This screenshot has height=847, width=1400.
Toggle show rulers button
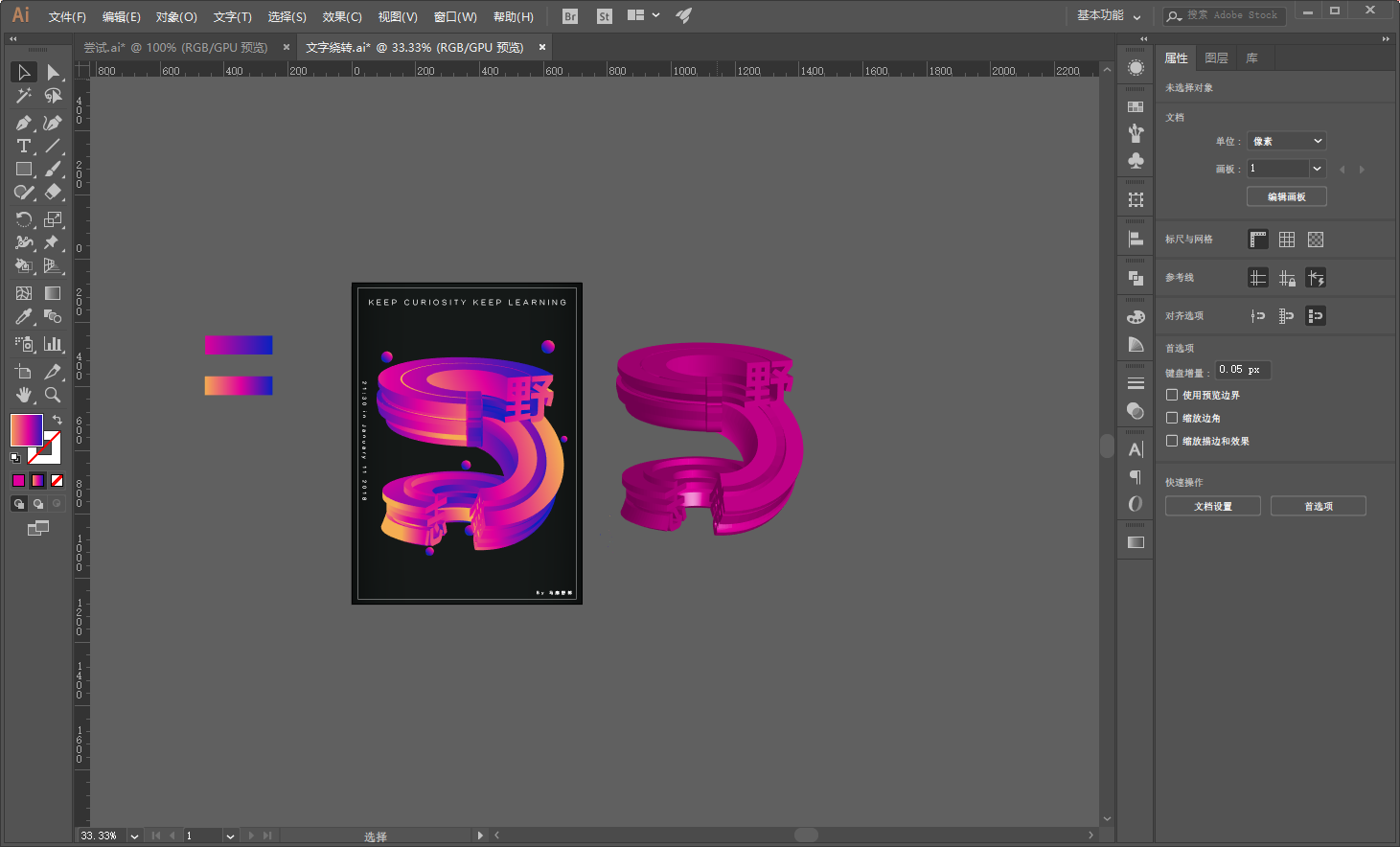point(1258,240)
